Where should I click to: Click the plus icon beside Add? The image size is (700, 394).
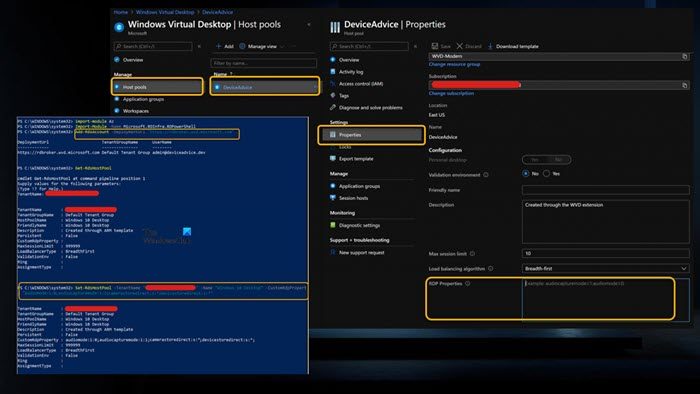(218, 46)
